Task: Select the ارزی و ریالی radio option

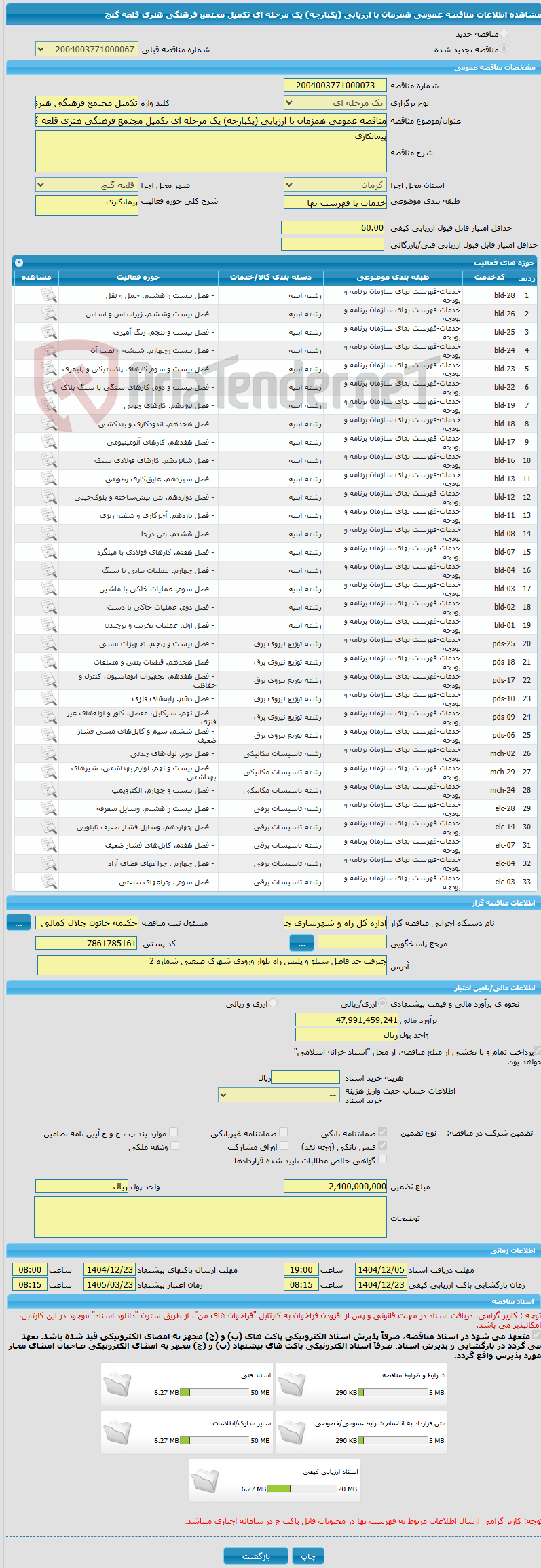Action: (x=273, y=1003)
